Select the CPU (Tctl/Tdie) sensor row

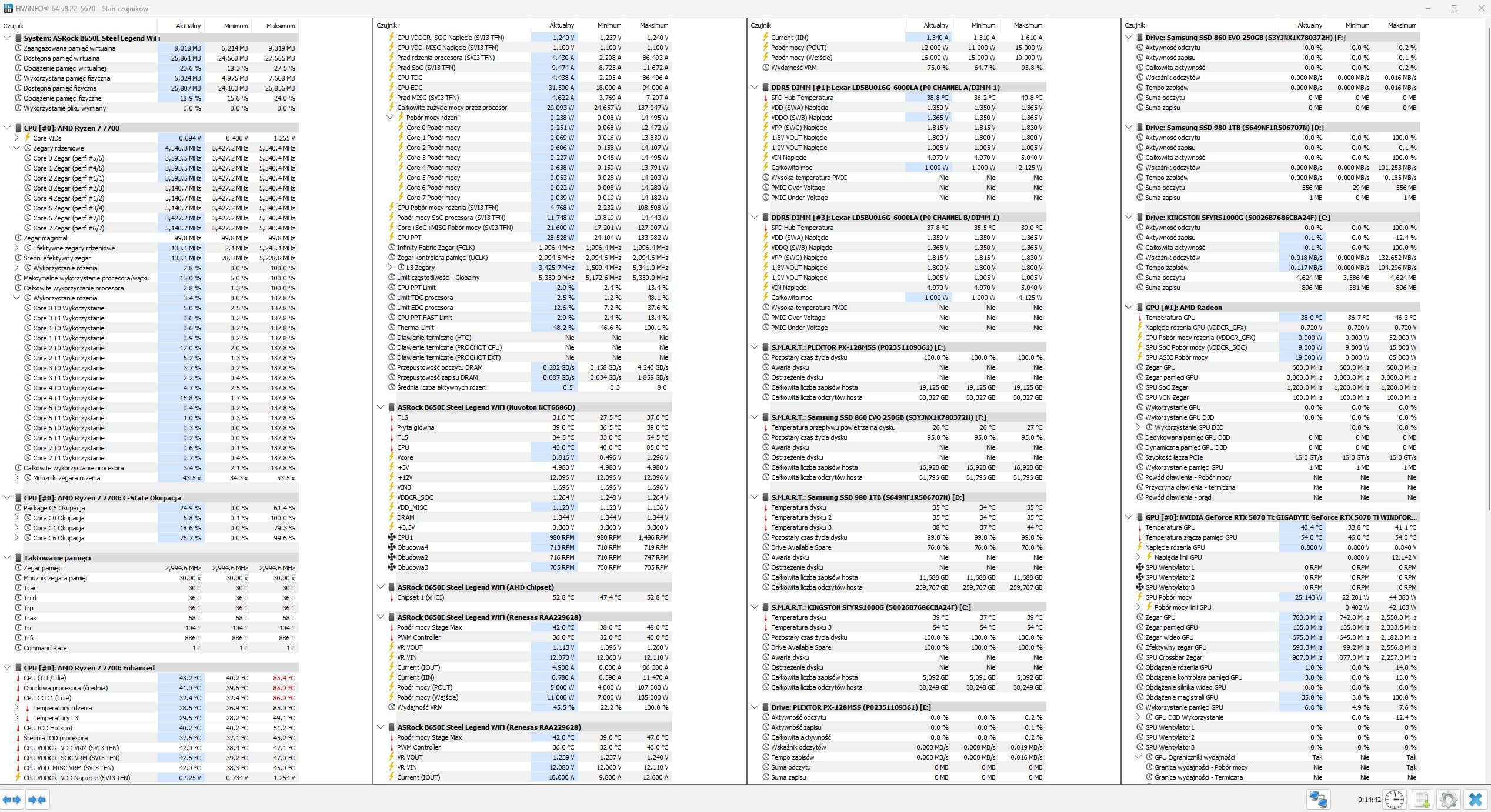(150, 678)
